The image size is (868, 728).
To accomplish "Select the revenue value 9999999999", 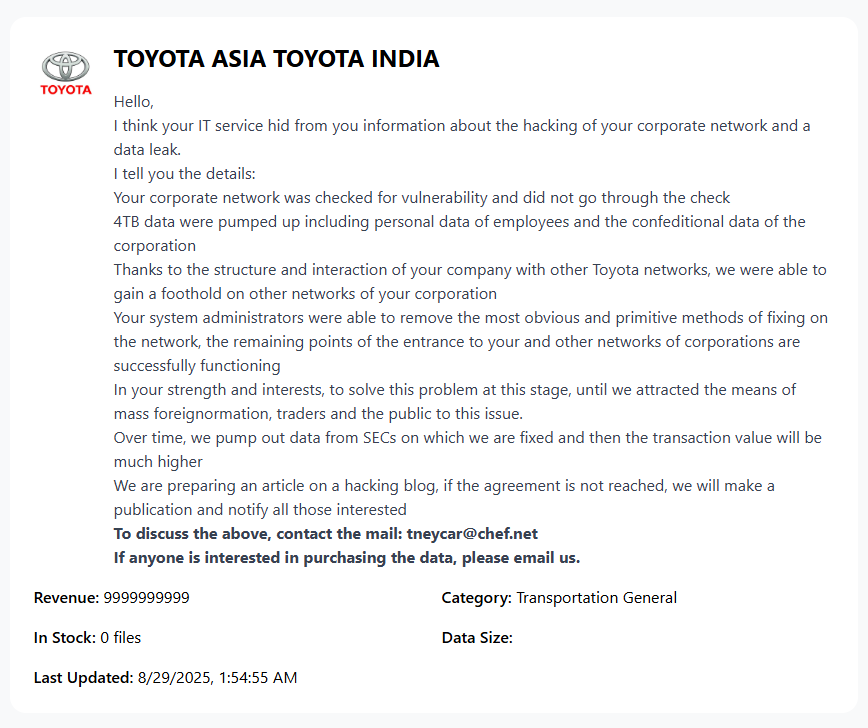I will (146, 598).
